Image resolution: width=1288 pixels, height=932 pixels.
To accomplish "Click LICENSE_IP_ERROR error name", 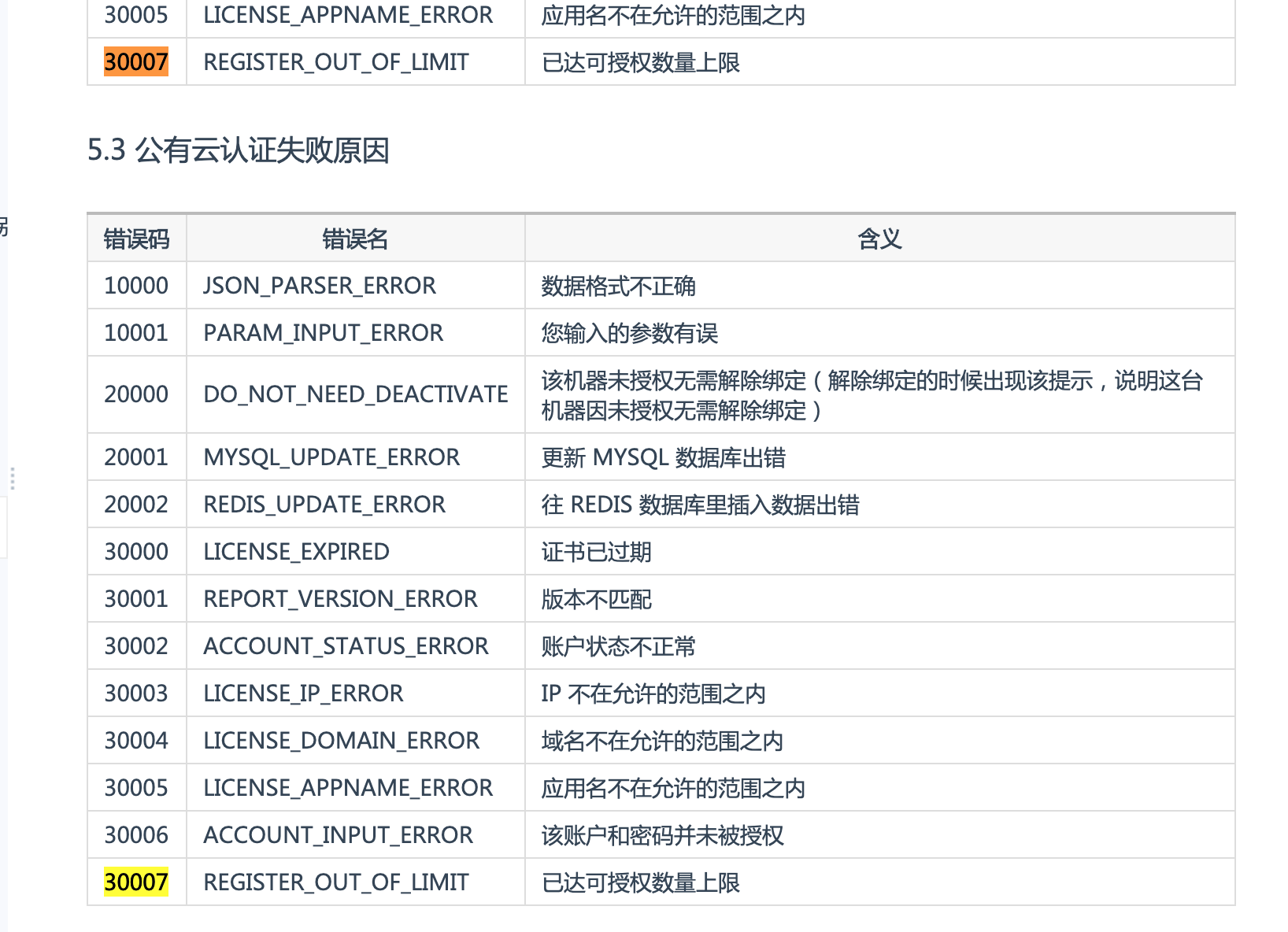I will coord(303,693).
